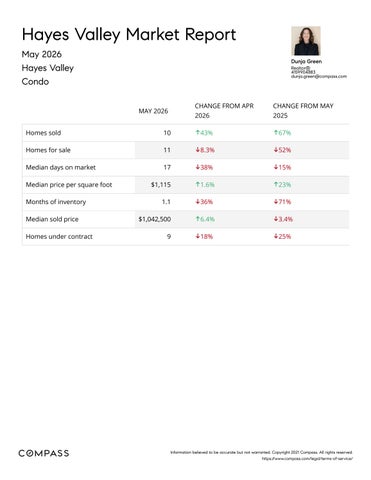The width and height of the screenshot is (371, 480).
Task: Click the Hayes Valley Market Report title
Action: coord(129,35)
